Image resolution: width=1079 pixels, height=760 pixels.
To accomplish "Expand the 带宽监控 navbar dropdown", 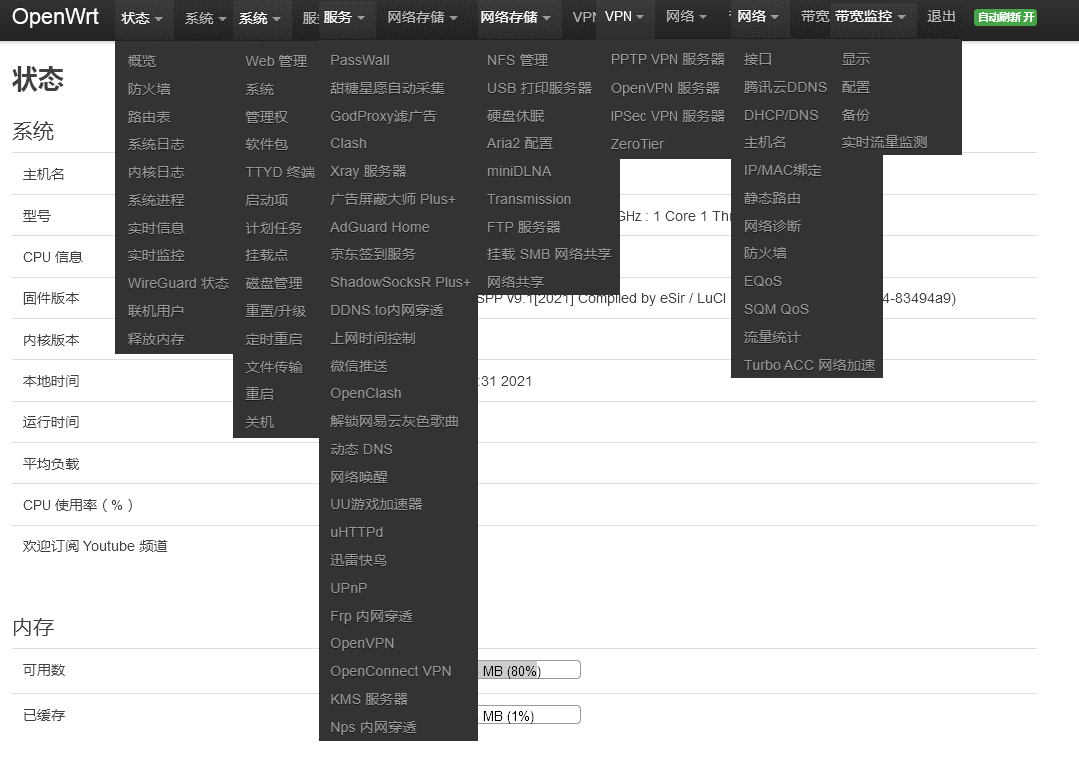I will 870,17.
